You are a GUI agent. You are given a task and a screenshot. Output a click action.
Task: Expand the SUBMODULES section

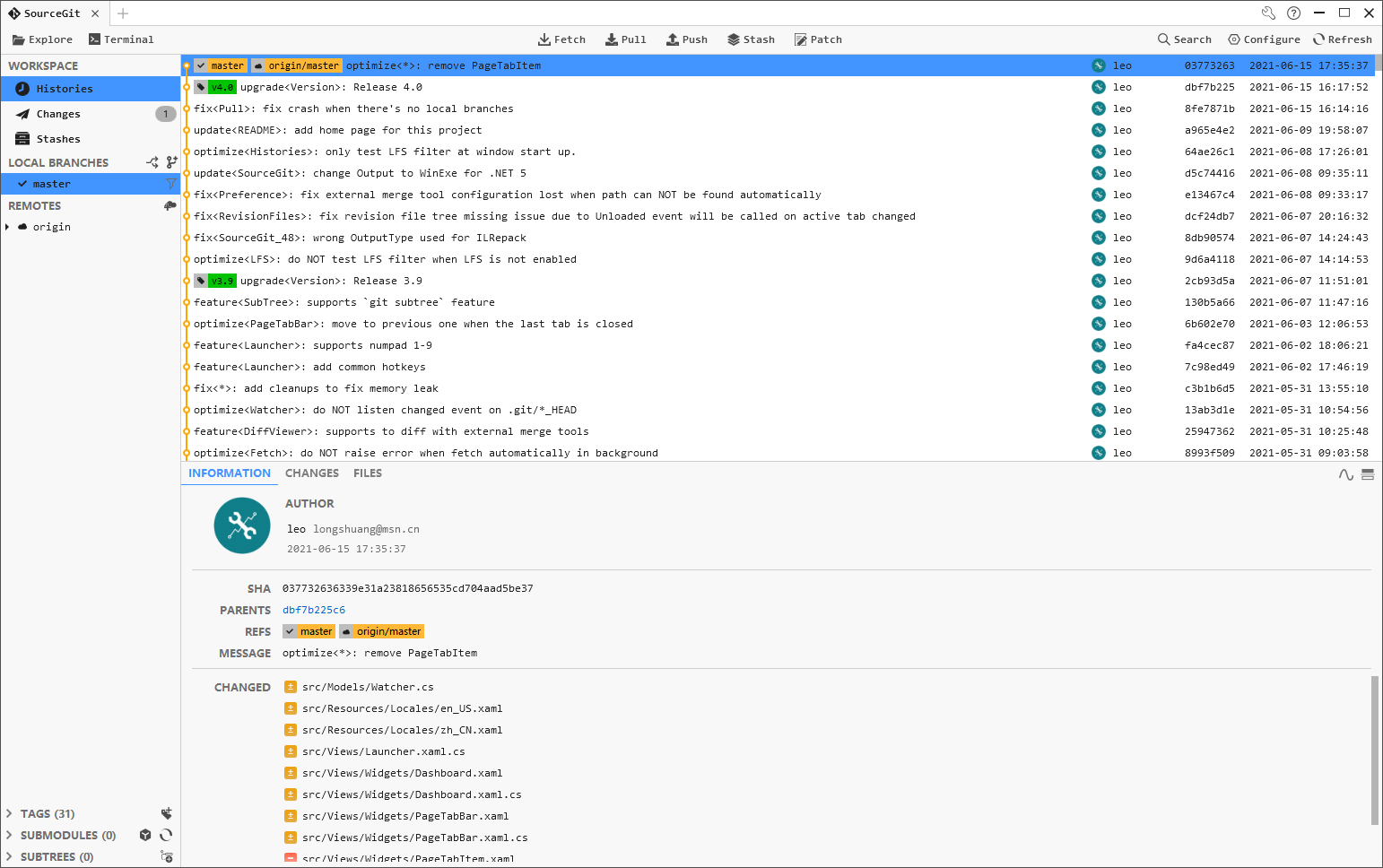click(x=9, y=835)
